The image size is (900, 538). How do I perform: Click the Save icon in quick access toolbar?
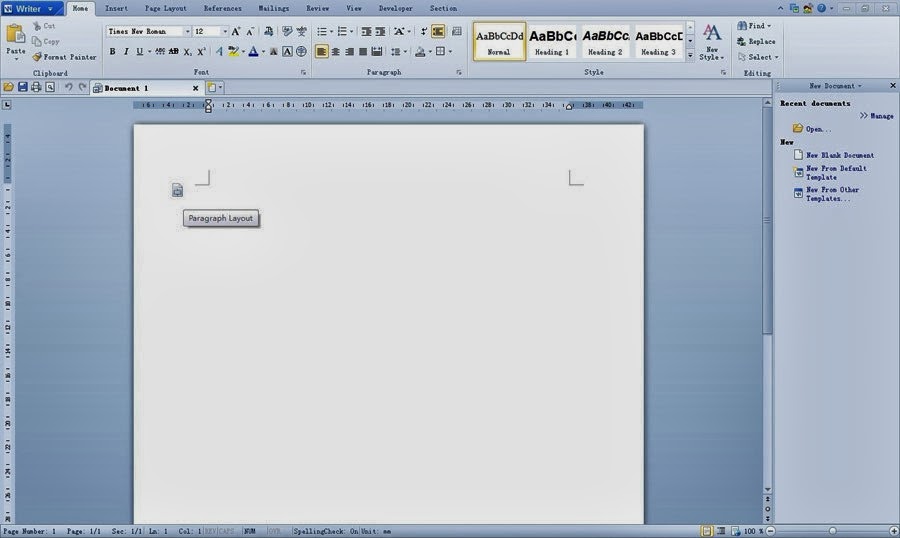coord(22,88)
